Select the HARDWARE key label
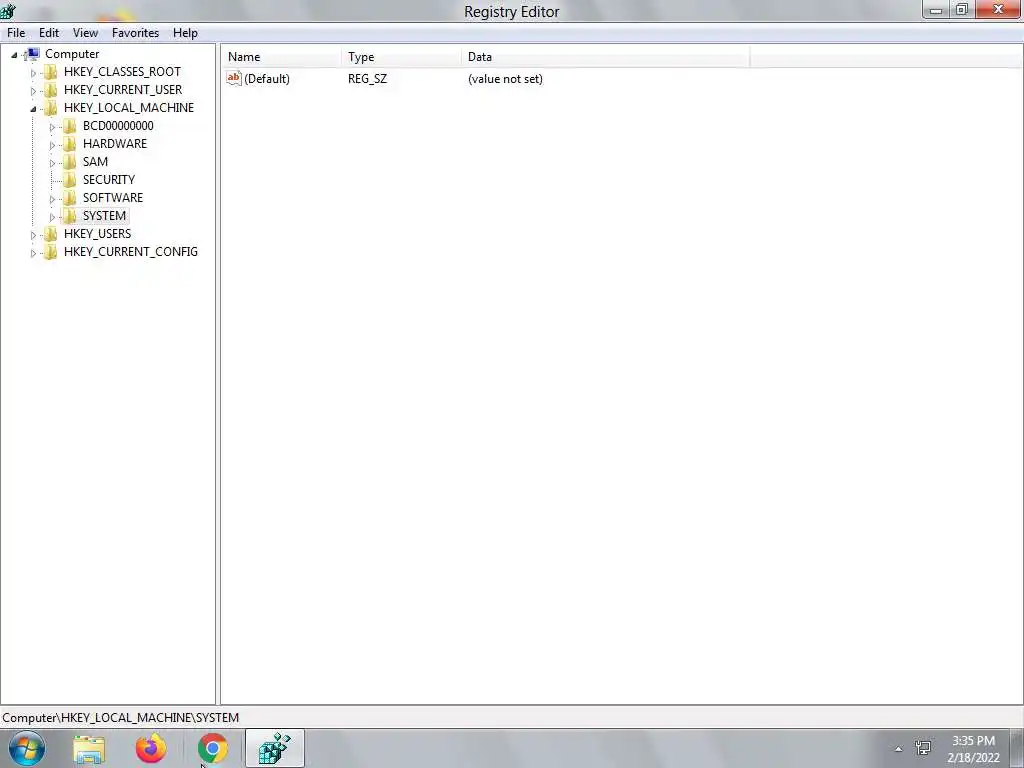1024x768 pixels. 115,144
